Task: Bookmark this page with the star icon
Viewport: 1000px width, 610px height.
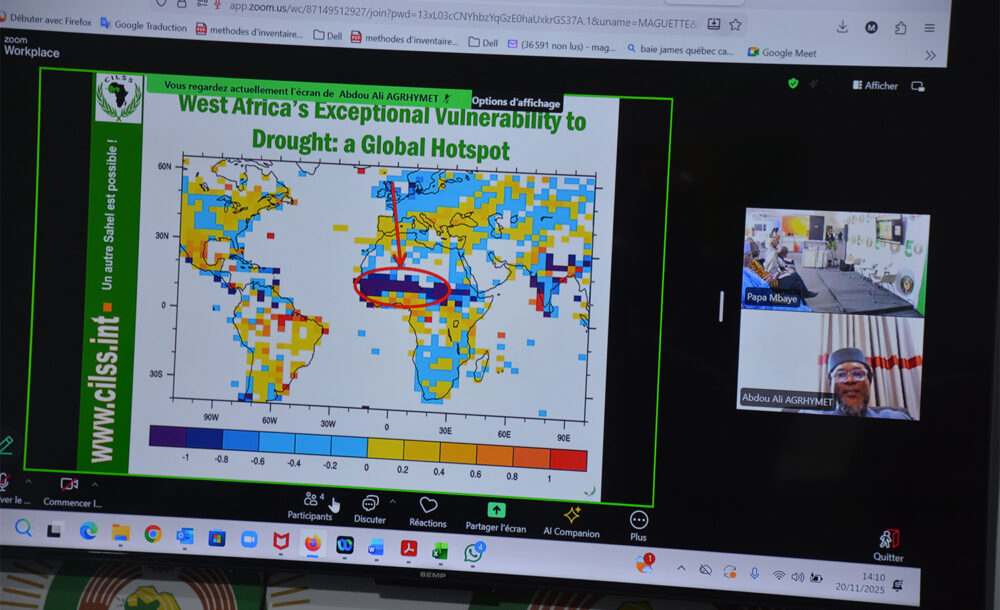Action: click(735, 24)
